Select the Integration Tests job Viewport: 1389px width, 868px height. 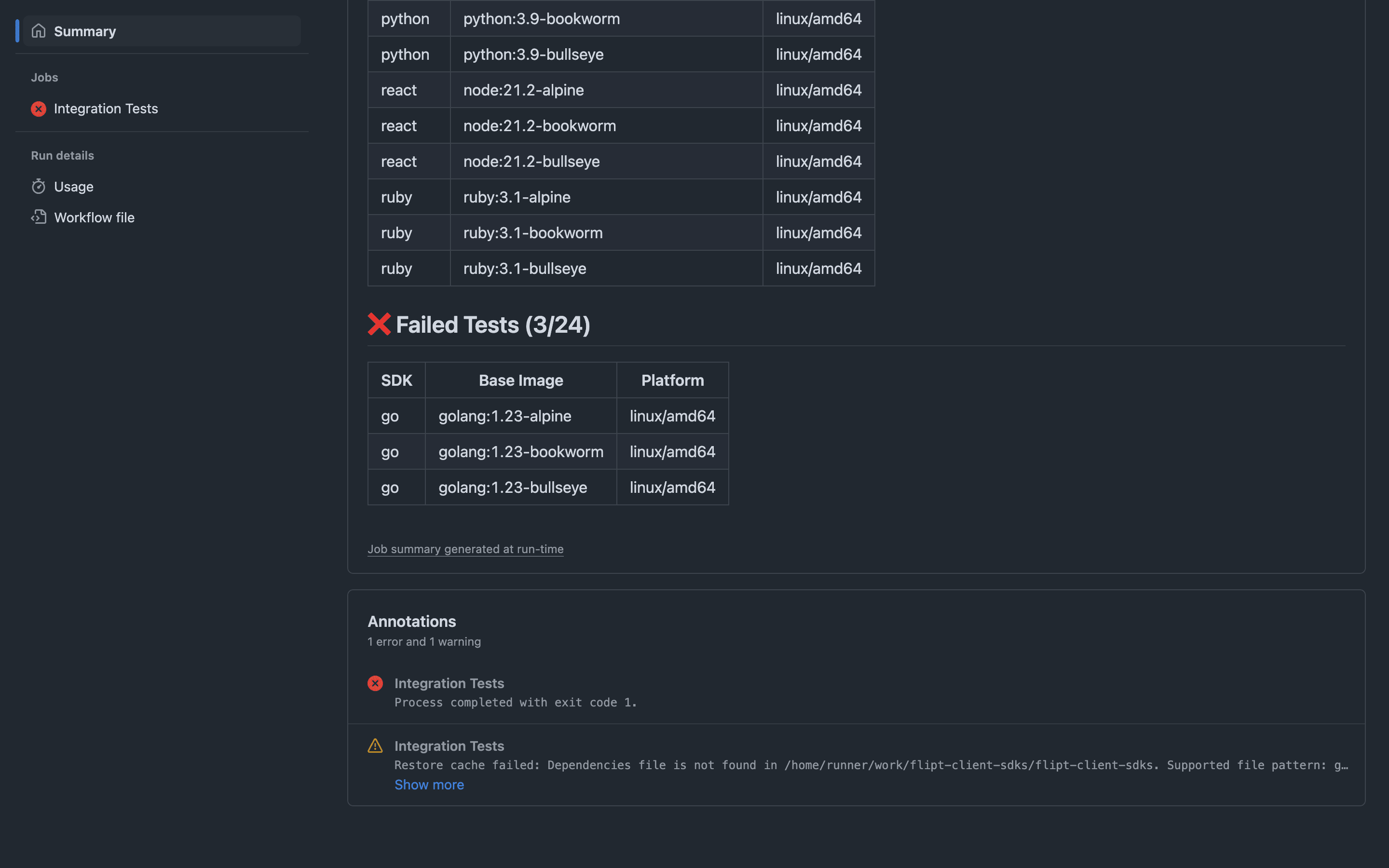106,108
